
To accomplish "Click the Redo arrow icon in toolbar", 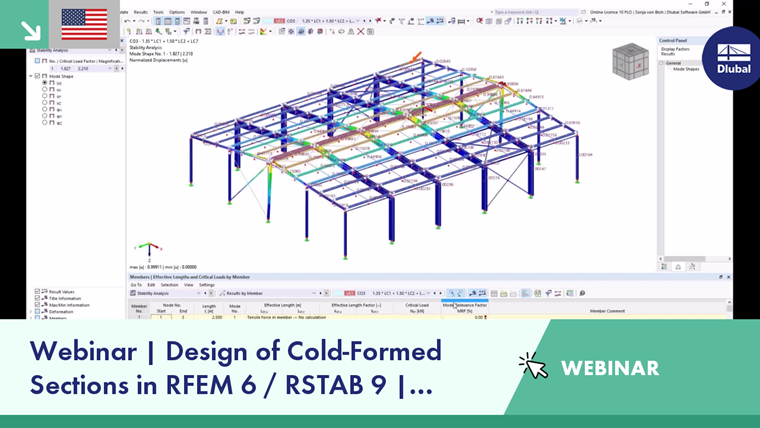I will click(141, 21).
